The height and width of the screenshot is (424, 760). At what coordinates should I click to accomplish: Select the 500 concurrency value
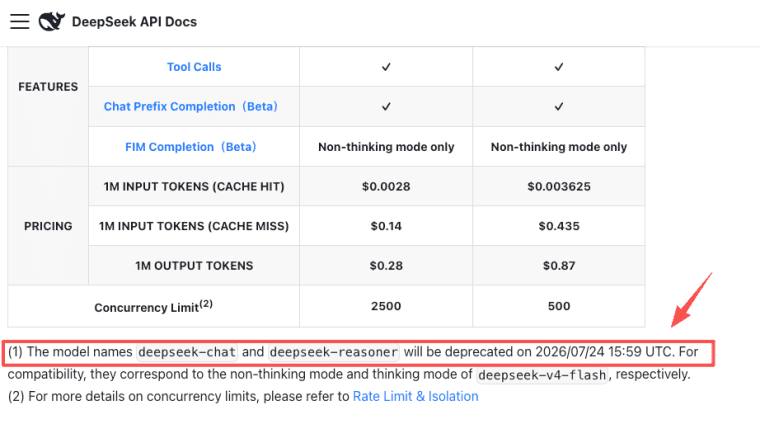pos(559,306)
